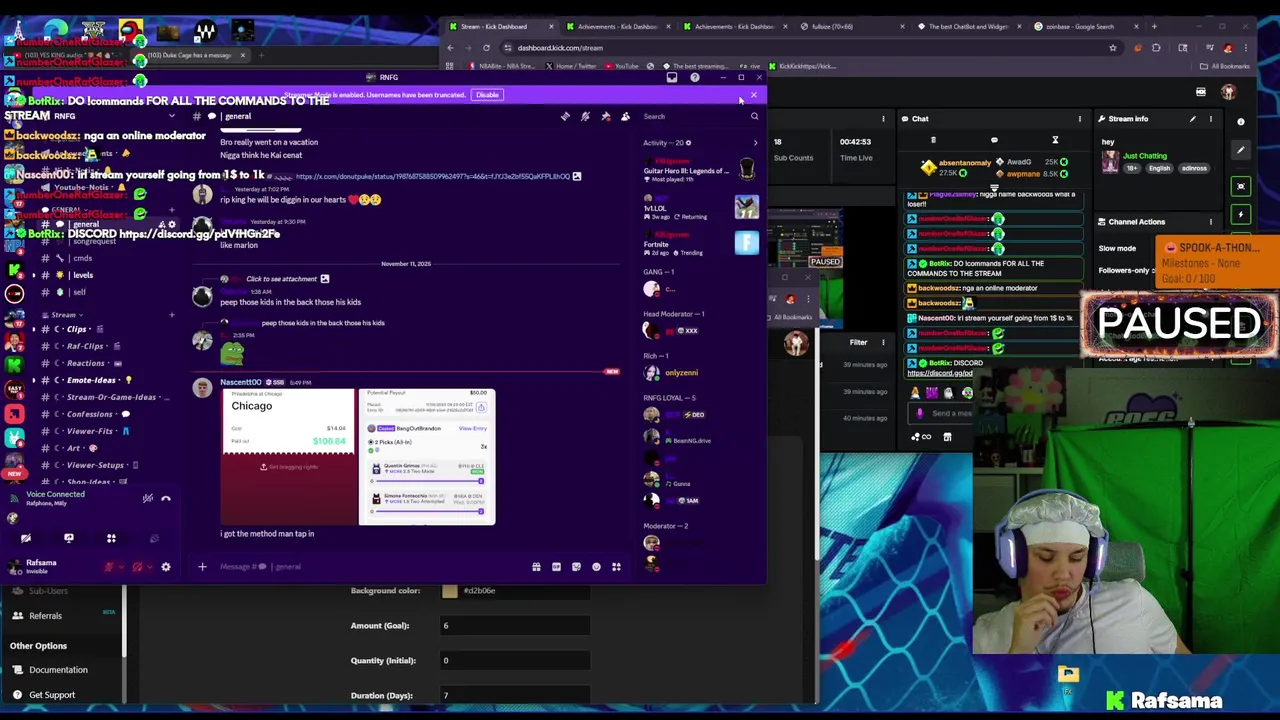Click the Background color swatch
The width and height of the screenshot is (1280, 720).
coord(450,591)
